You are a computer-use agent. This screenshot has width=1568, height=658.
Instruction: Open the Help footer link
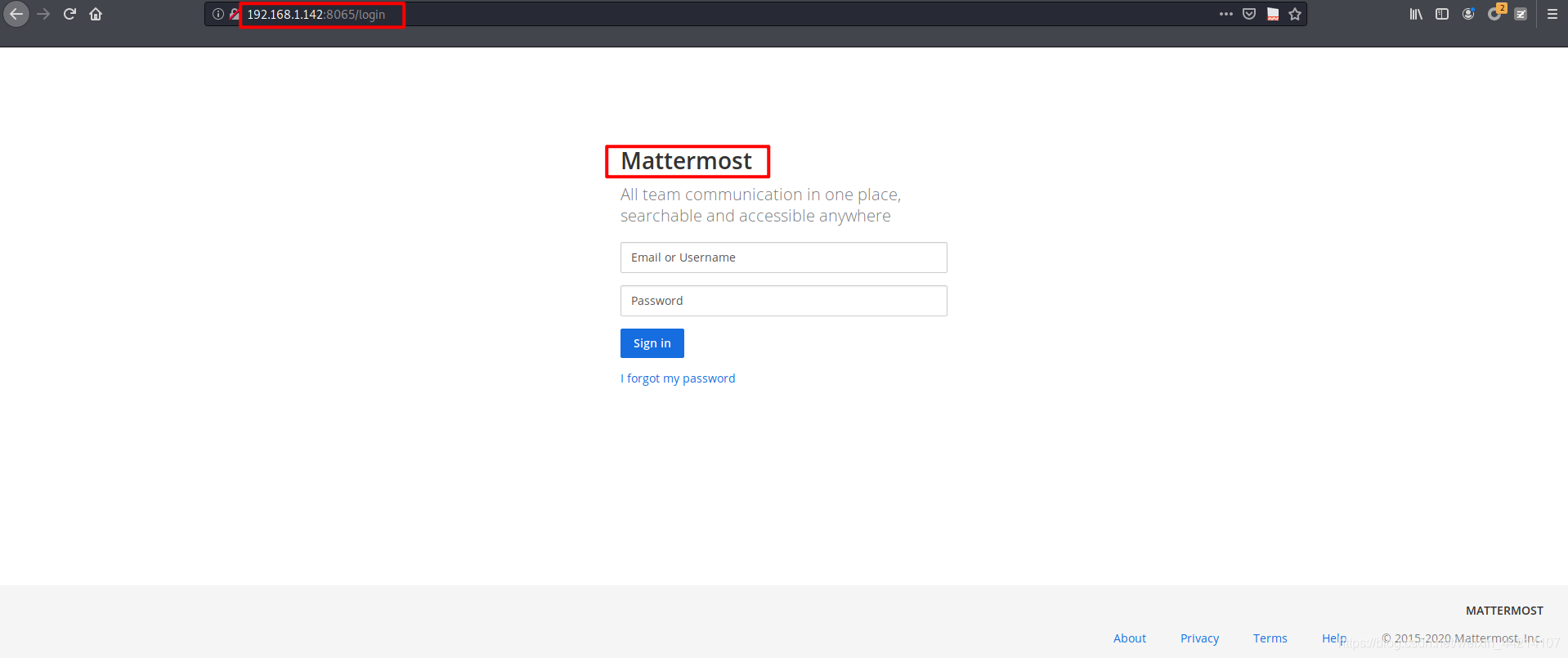point(1334,638)
